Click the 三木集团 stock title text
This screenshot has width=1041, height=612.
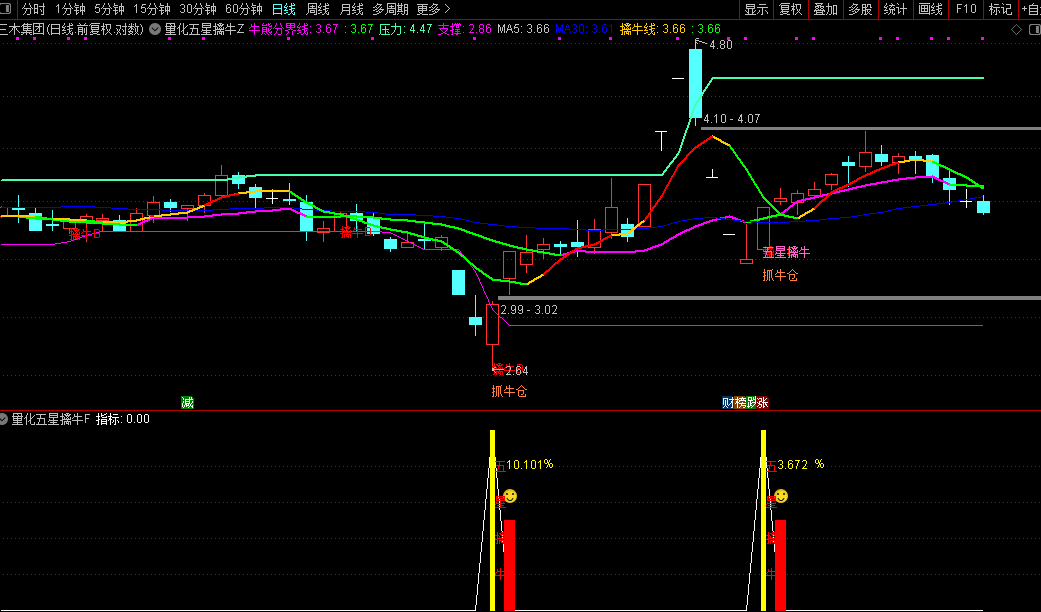[23, 29]
